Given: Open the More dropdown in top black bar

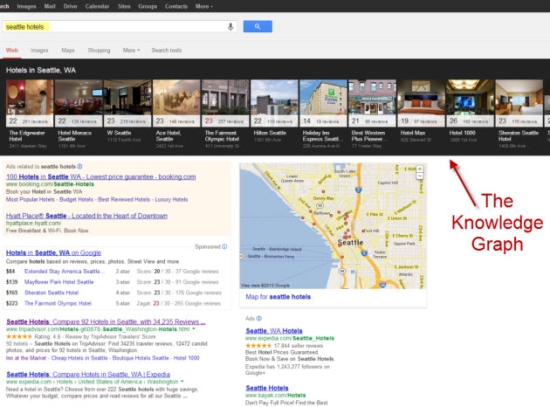Looking at the screenshot, I should click(204, 6).
